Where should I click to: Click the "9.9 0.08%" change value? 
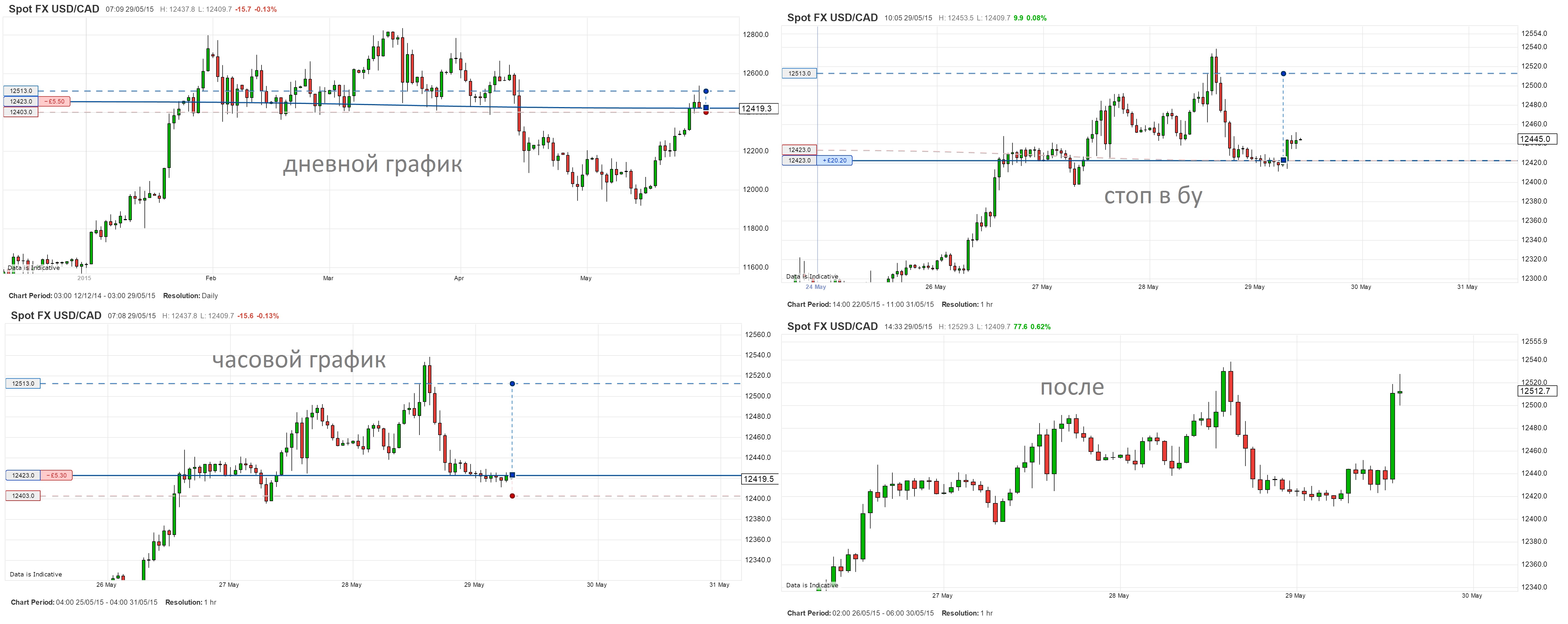pos(1030,18)
